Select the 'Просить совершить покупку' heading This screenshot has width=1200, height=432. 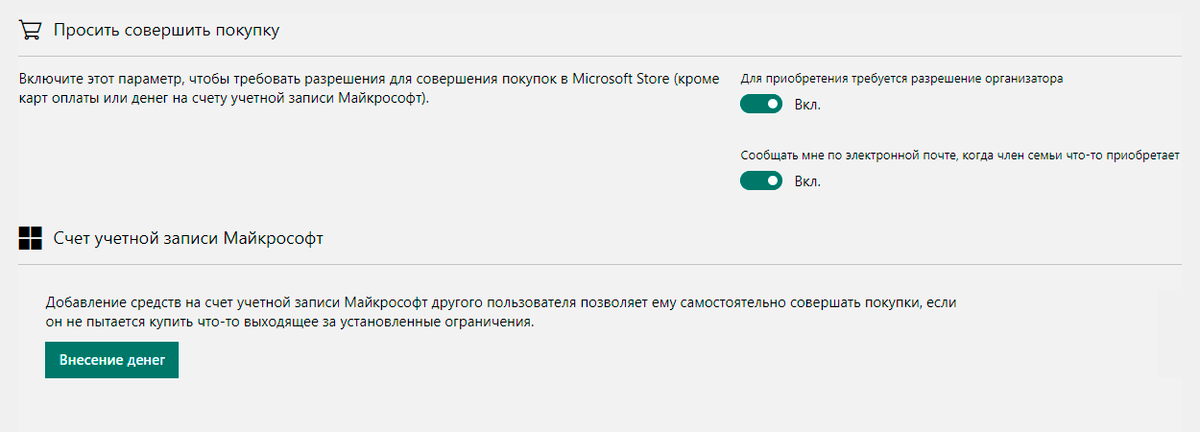[166, 30]
